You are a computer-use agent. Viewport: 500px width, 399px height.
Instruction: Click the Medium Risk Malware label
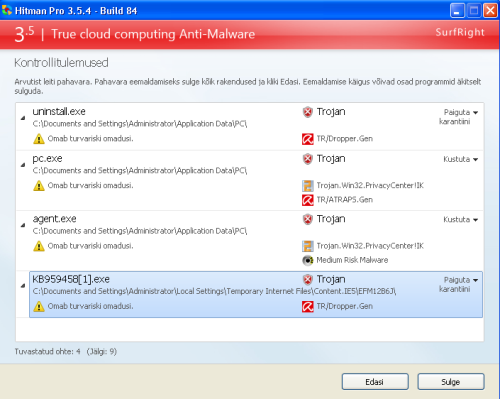[352, 260]
